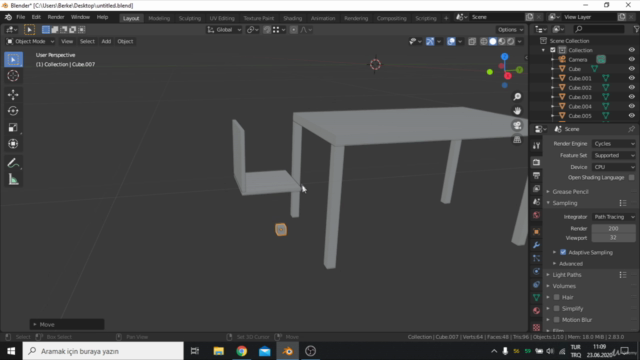Open the Tool settings tab icon
Image resolution: width=640 pixels, height=360 pixels.
(536, 146)
